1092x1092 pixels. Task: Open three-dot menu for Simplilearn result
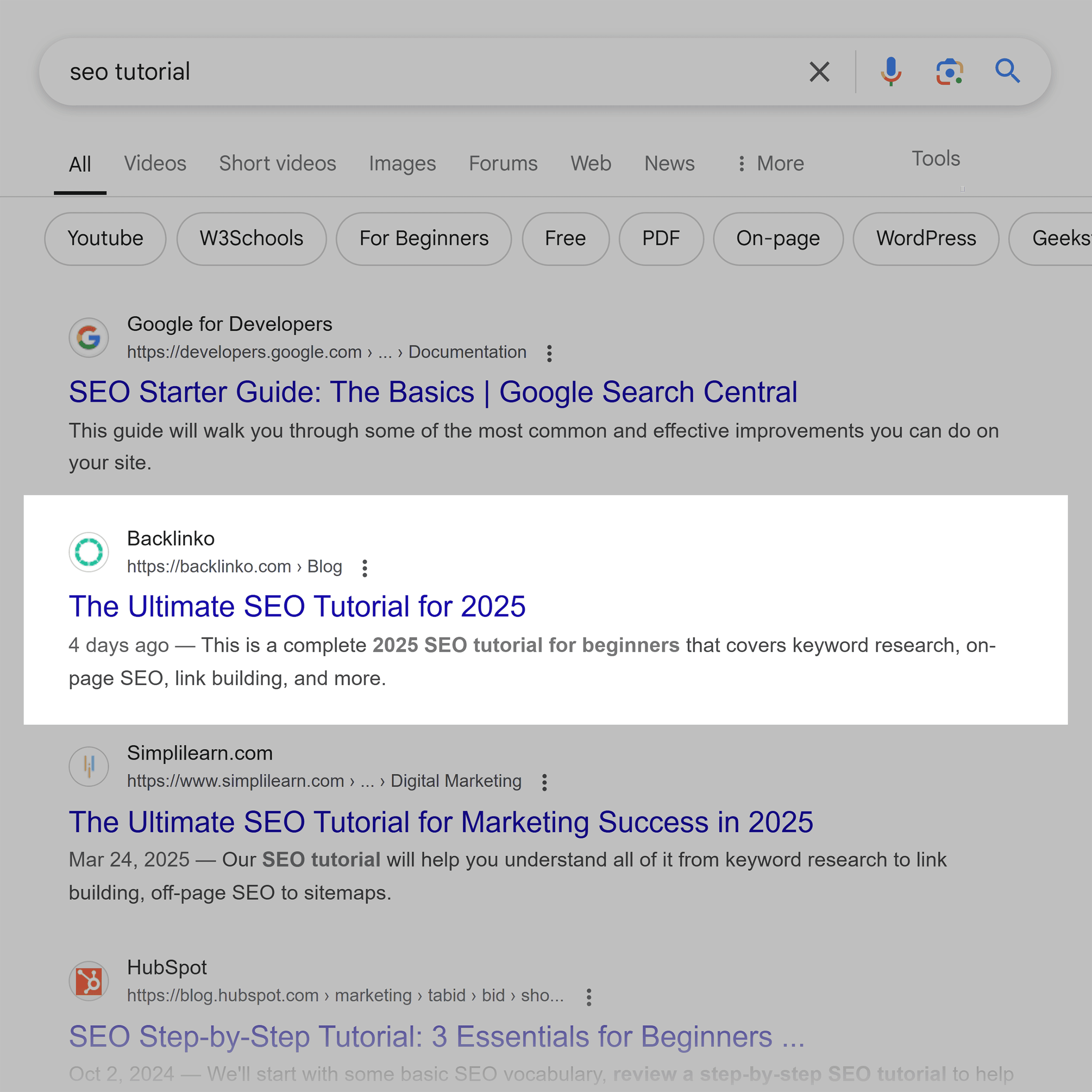pos(544,782)
